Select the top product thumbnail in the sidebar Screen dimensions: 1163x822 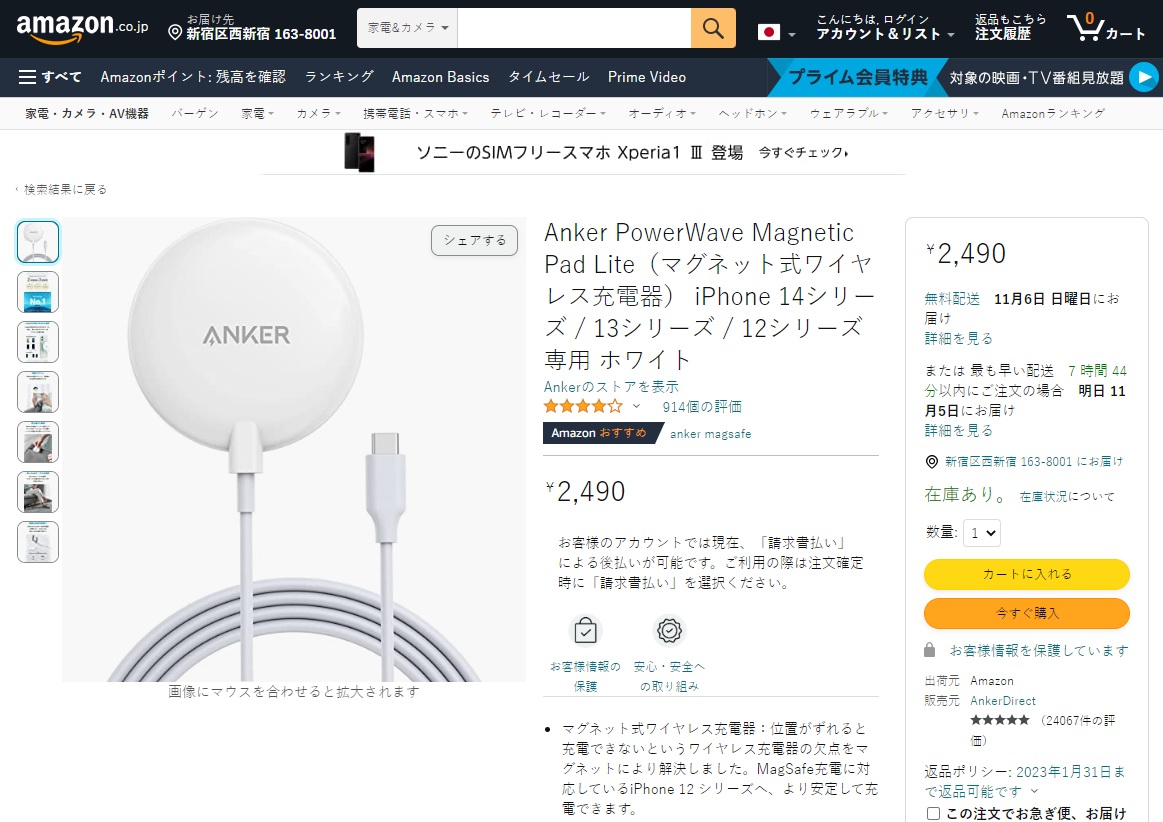[x=38, y=241]
